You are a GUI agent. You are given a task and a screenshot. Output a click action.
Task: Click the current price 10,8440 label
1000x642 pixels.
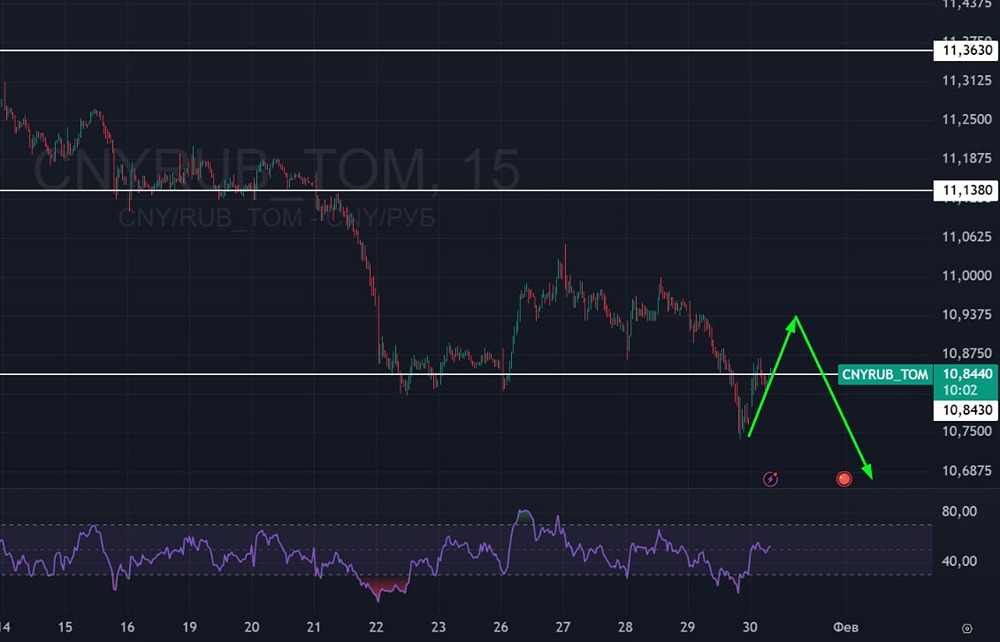click(x=964, y=373)
